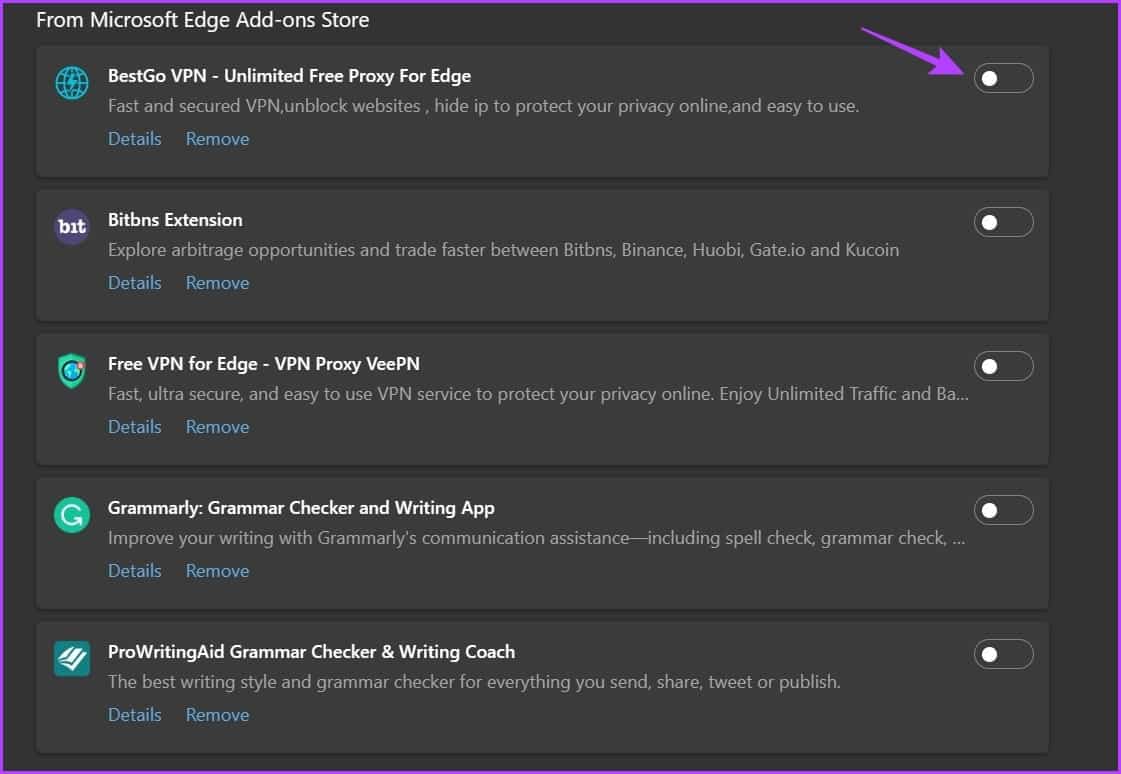1121x774 pixels.
Task: Show Details for ProWritingAid
Action: [134, 715]
